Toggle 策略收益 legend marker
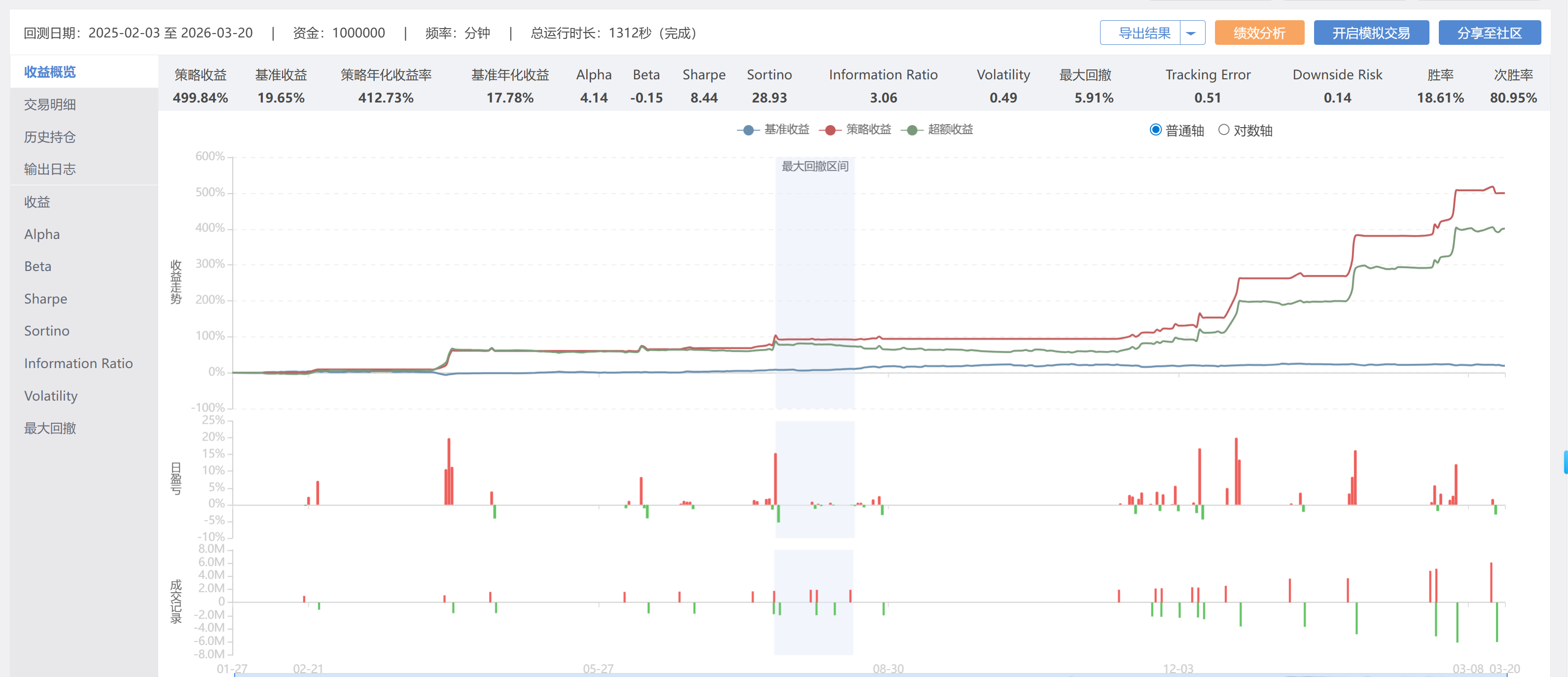1568x677 pixels. 830,130
